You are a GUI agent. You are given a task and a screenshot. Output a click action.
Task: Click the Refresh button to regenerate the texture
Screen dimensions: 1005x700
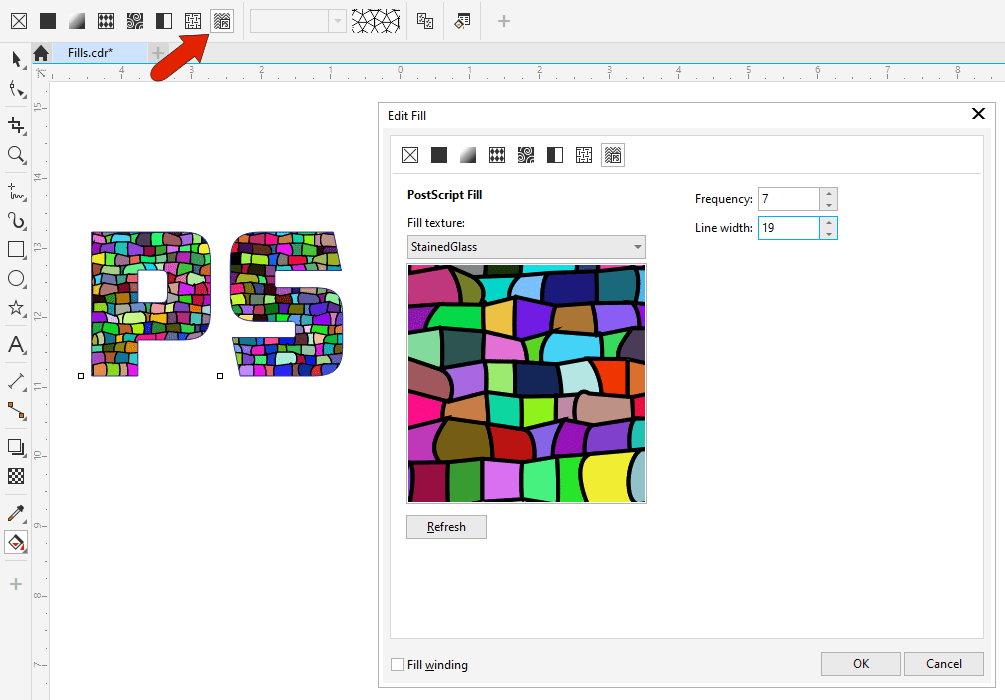coord(445,526)
